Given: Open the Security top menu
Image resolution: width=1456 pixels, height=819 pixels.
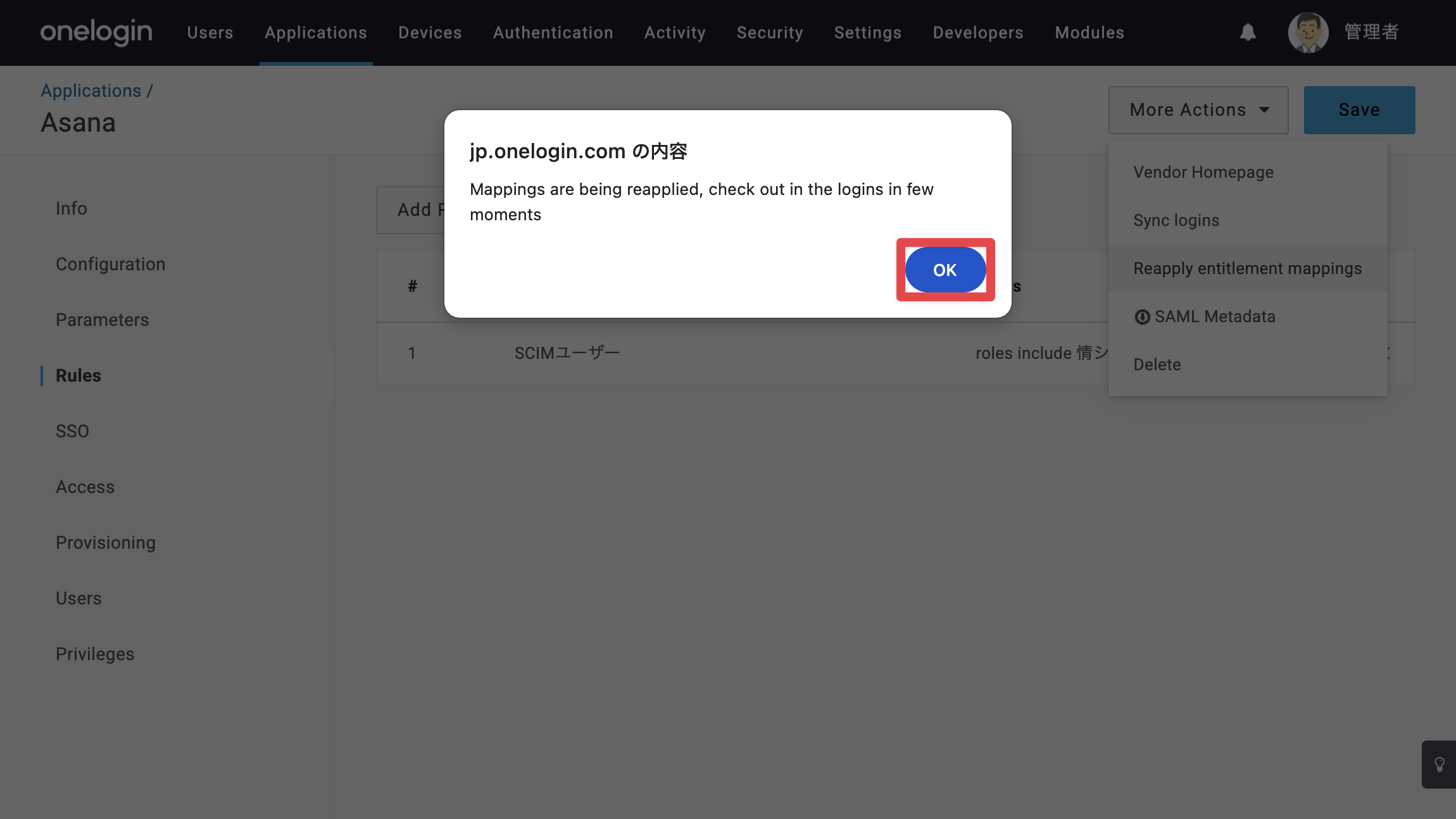Looking at the screenshot, I should [770, 32].
